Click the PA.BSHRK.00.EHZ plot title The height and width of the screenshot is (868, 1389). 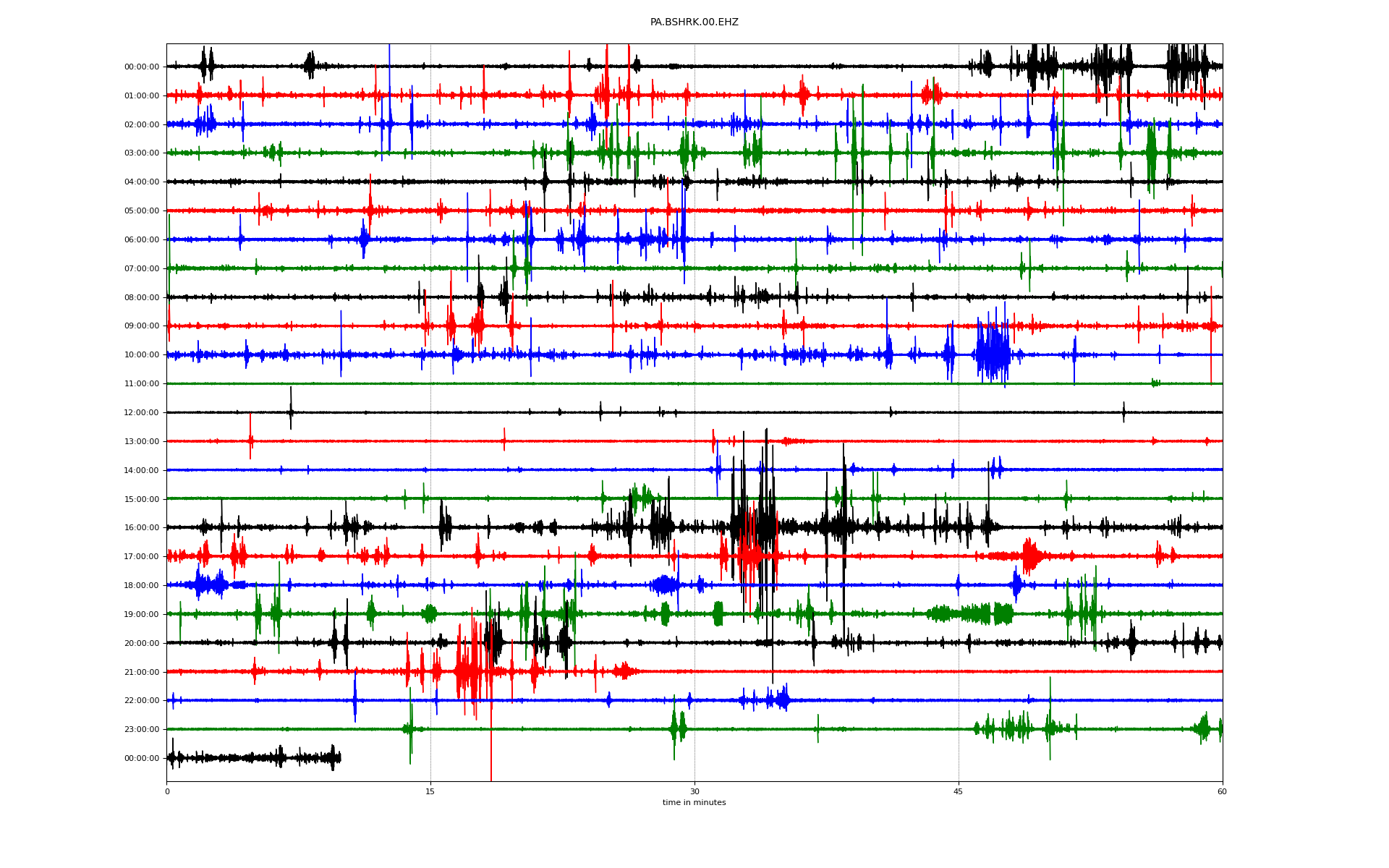click(694, 22)
